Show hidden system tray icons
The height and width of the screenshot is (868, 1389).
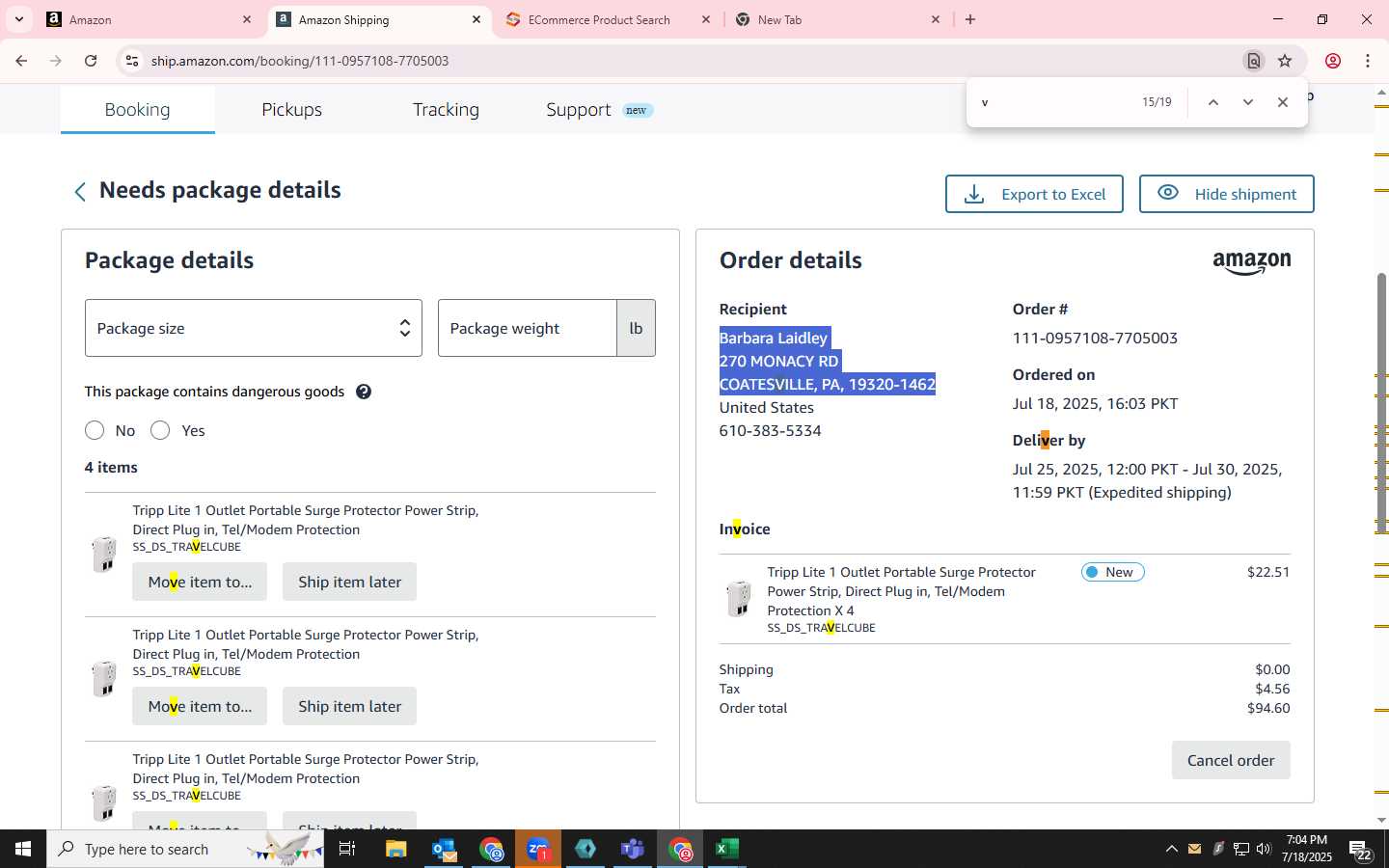point(1172,849)
